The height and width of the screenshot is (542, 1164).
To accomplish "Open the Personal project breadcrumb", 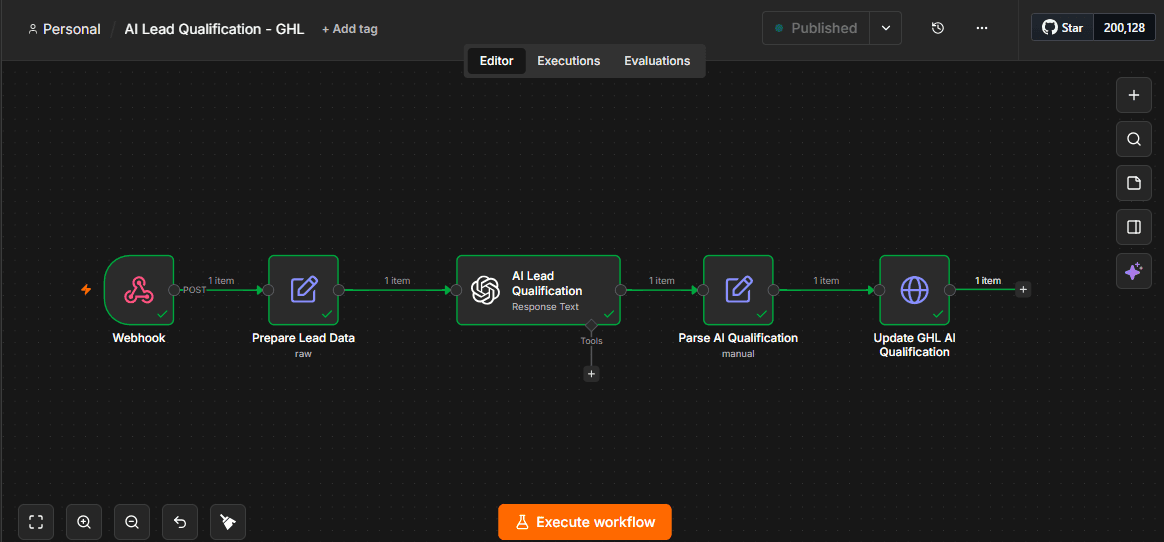I will pos(64,29).
